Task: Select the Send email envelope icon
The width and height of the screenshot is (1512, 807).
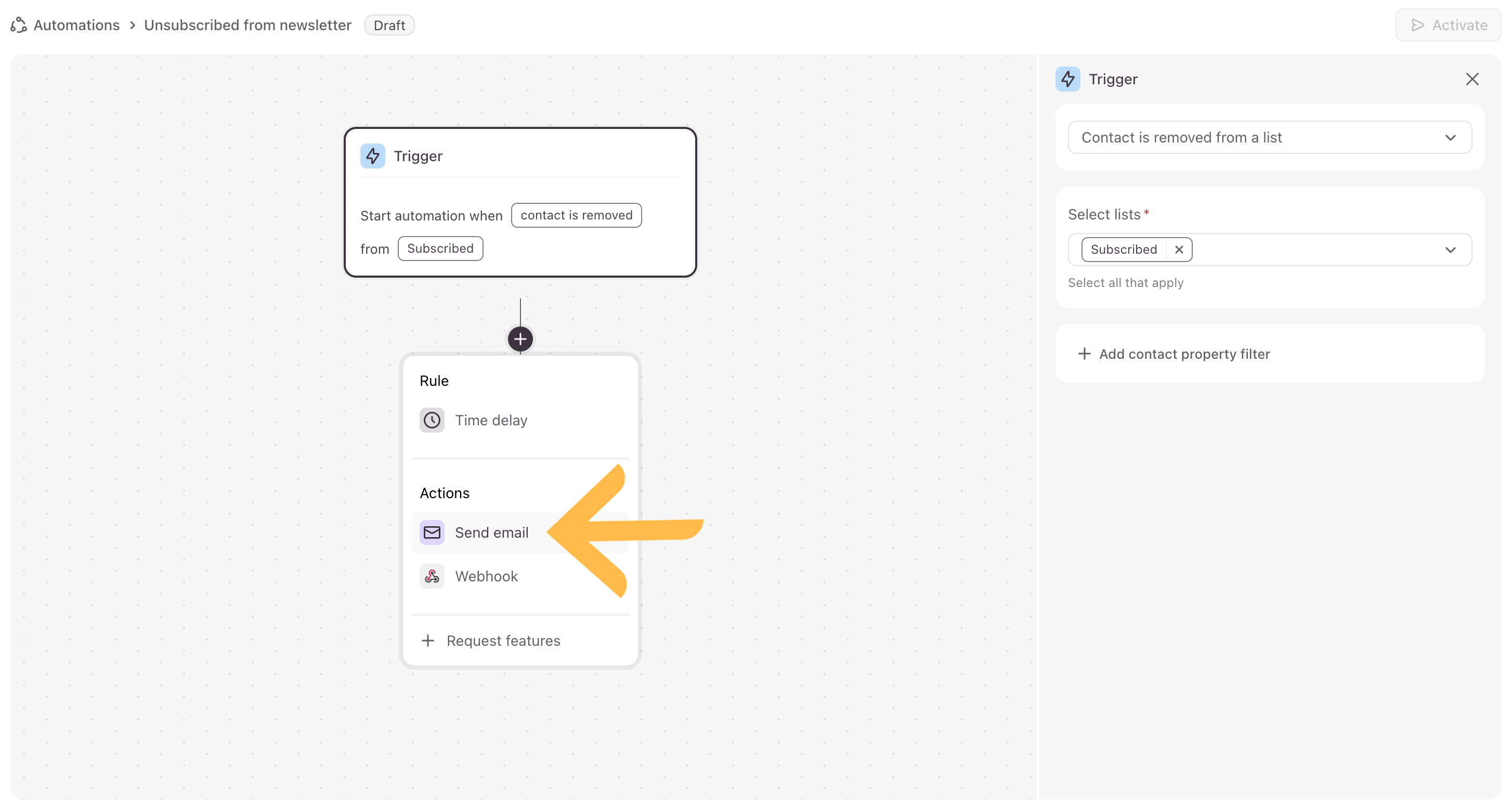Action: pos(432,532)
